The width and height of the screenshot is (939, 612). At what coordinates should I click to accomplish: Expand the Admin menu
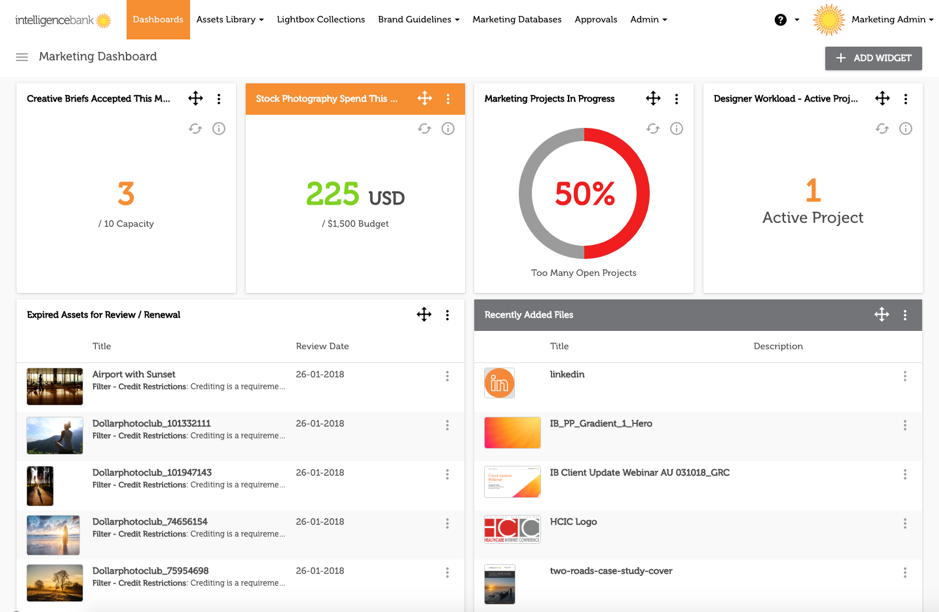[648, 19]
